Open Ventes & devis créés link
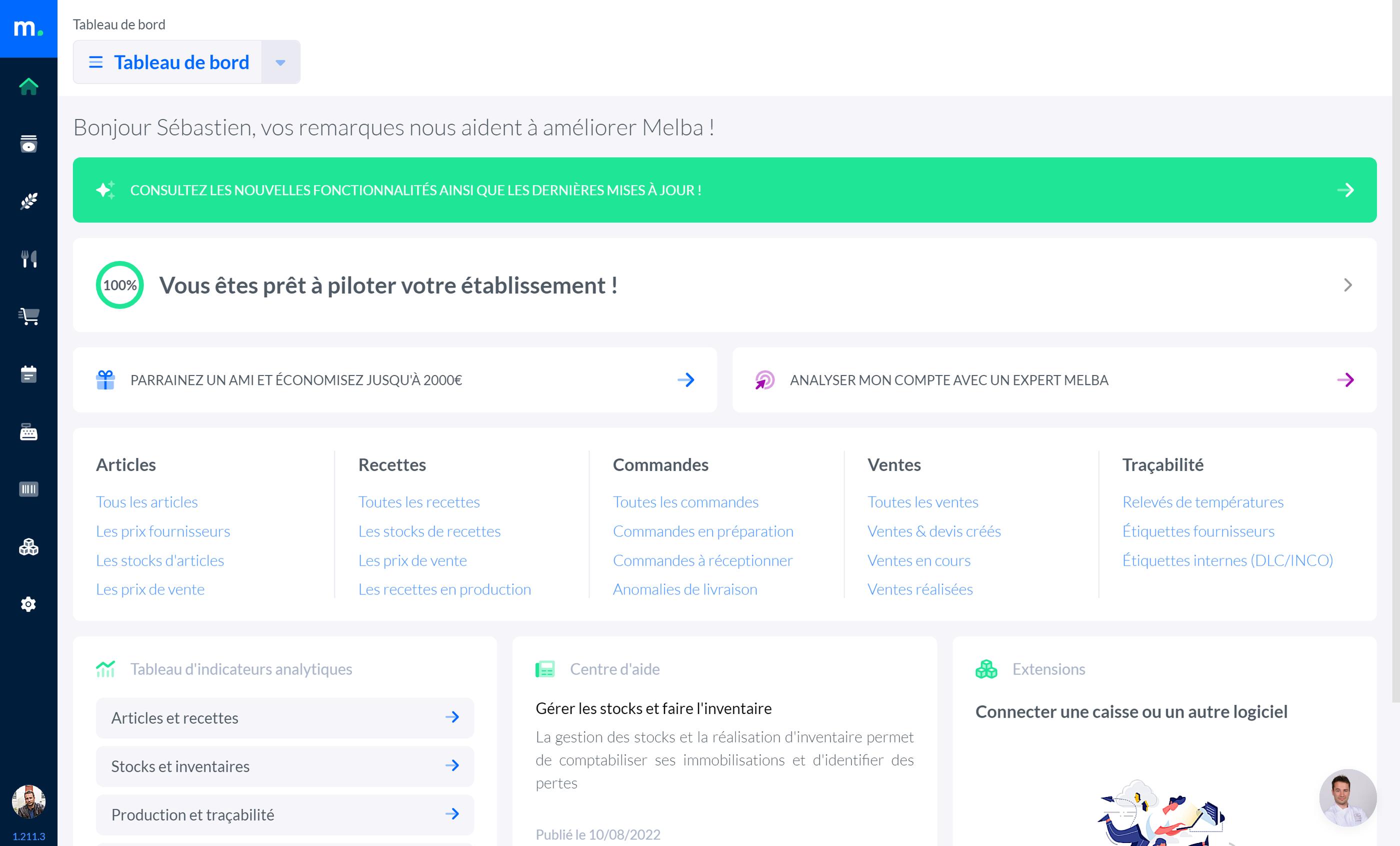1400x846 pixels. [934, 531]
